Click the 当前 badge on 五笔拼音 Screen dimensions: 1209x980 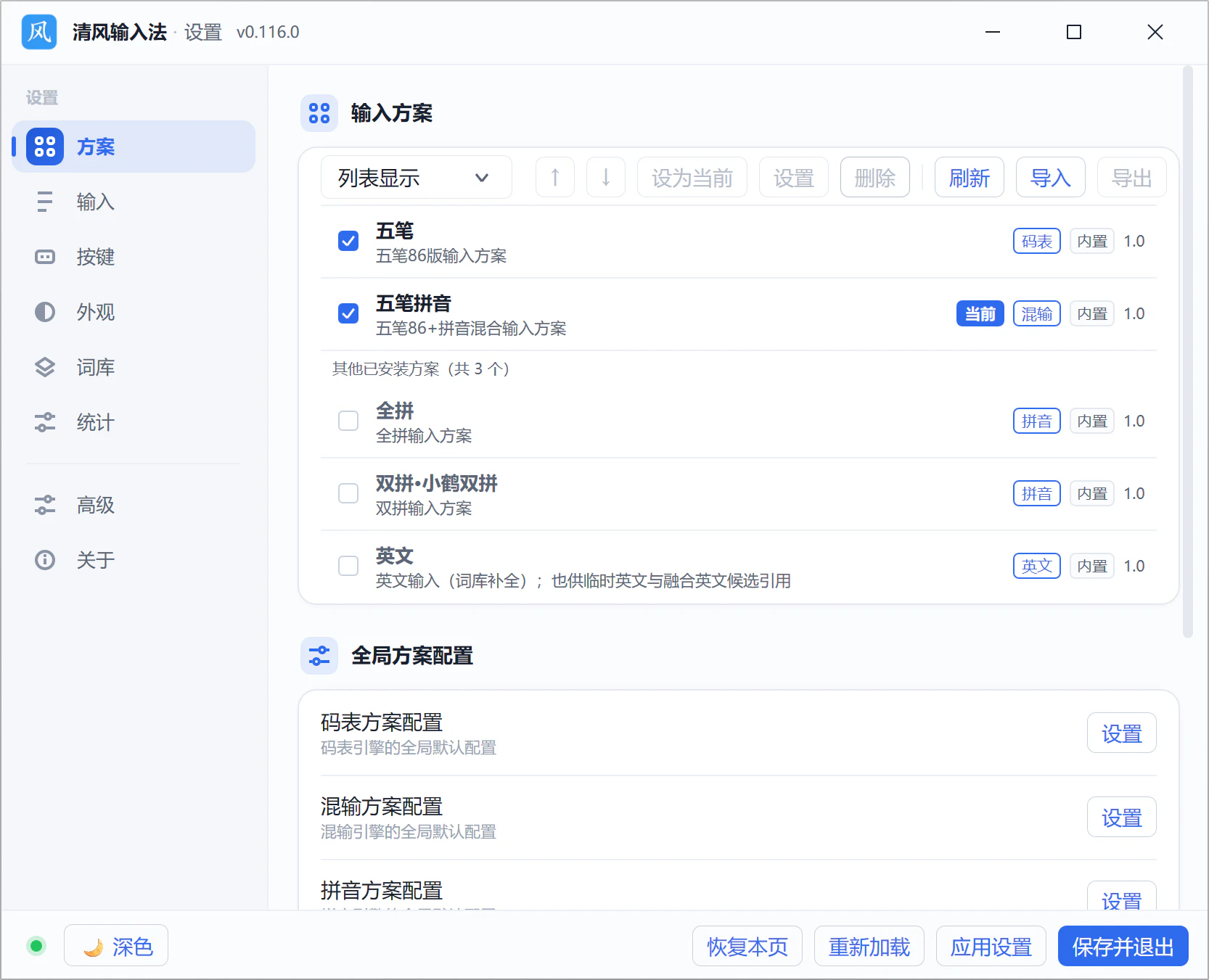[980, 313]
